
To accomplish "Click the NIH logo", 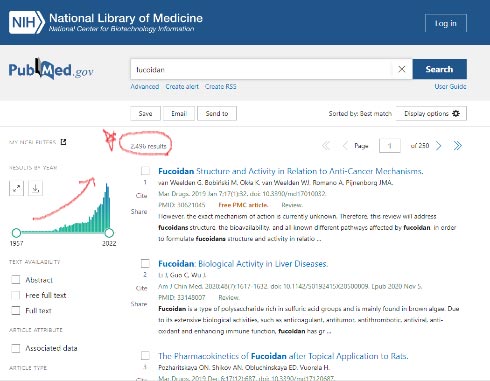I will click(27, 22).
